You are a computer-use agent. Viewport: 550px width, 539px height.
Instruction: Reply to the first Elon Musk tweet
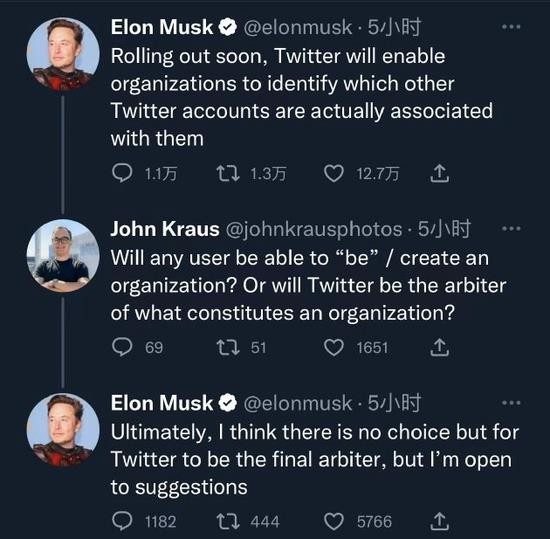(x=122, y=173)
